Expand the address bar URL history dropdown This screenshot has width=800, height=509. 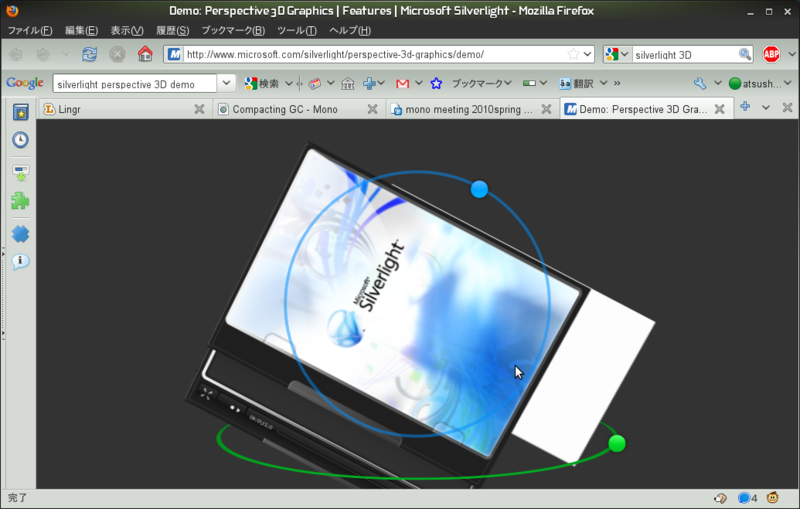pos(587,54)
